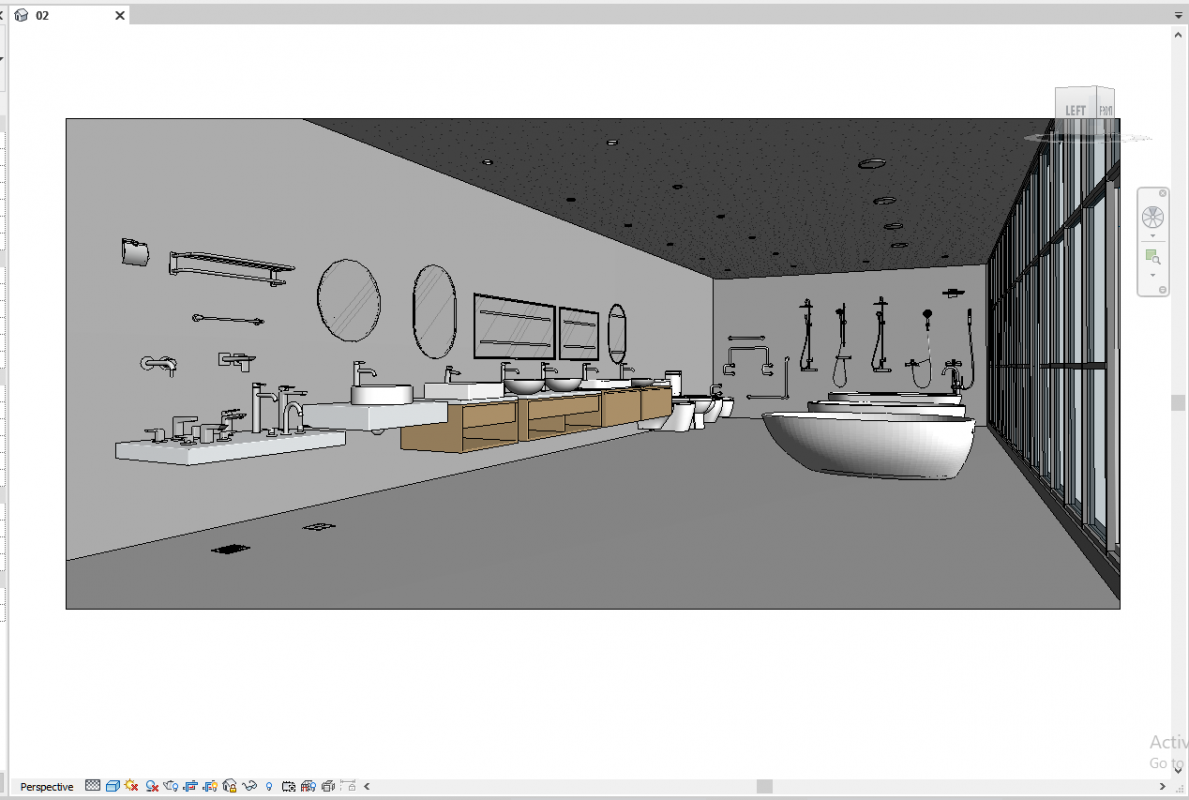Switch to the 02 view tab
Screen dimensions: 1189x800
click(43, 16)
